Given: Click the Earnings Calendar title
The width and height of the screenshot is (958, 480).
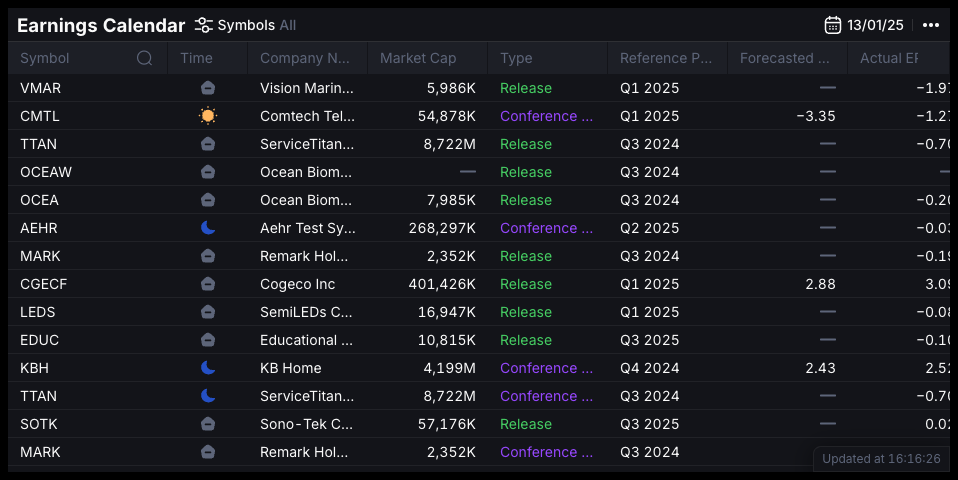Looking at the screenshot, I should tap(101, 25).
